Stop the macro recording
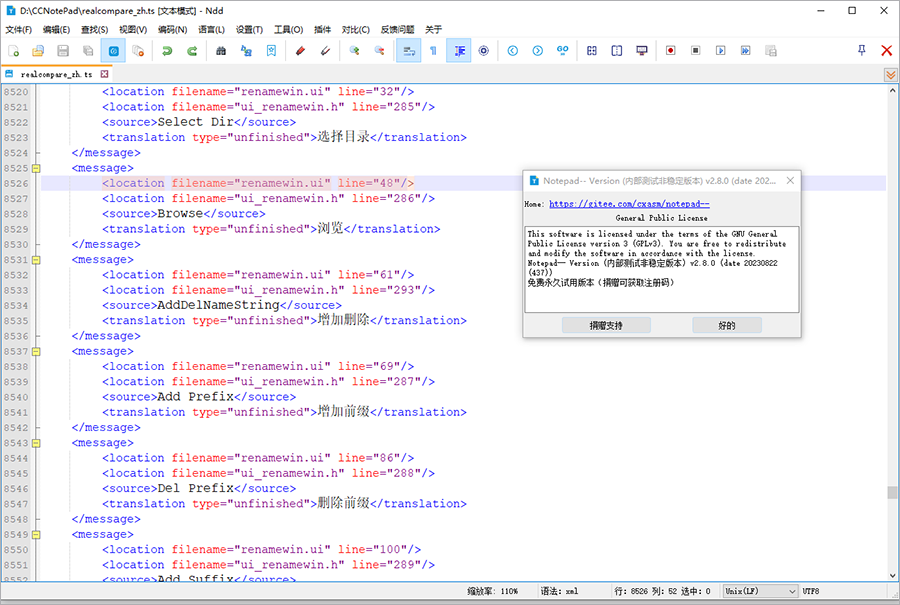 click(695, 51)
